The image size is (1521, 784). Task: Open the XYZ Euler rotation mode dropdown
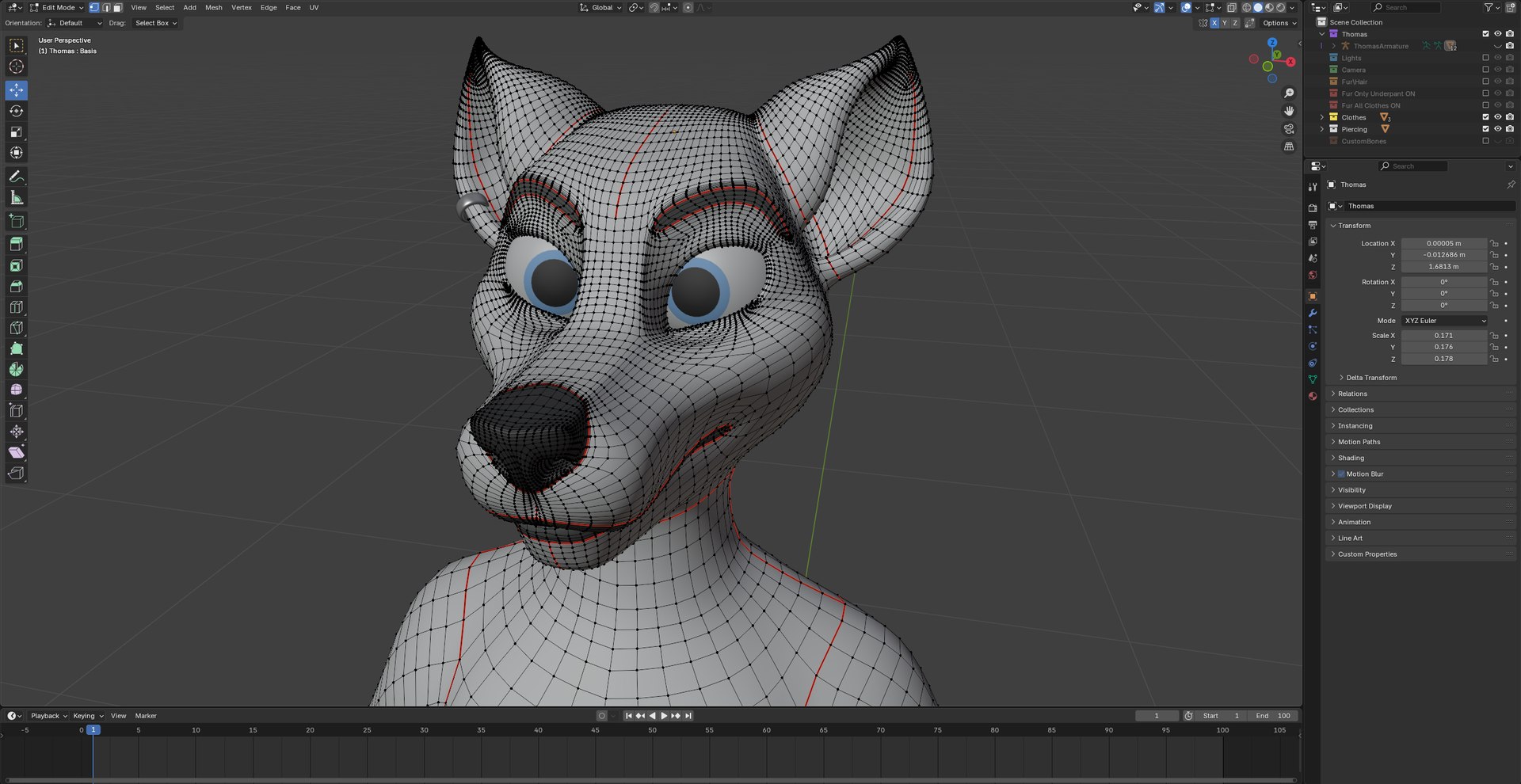click(1445, 321)
